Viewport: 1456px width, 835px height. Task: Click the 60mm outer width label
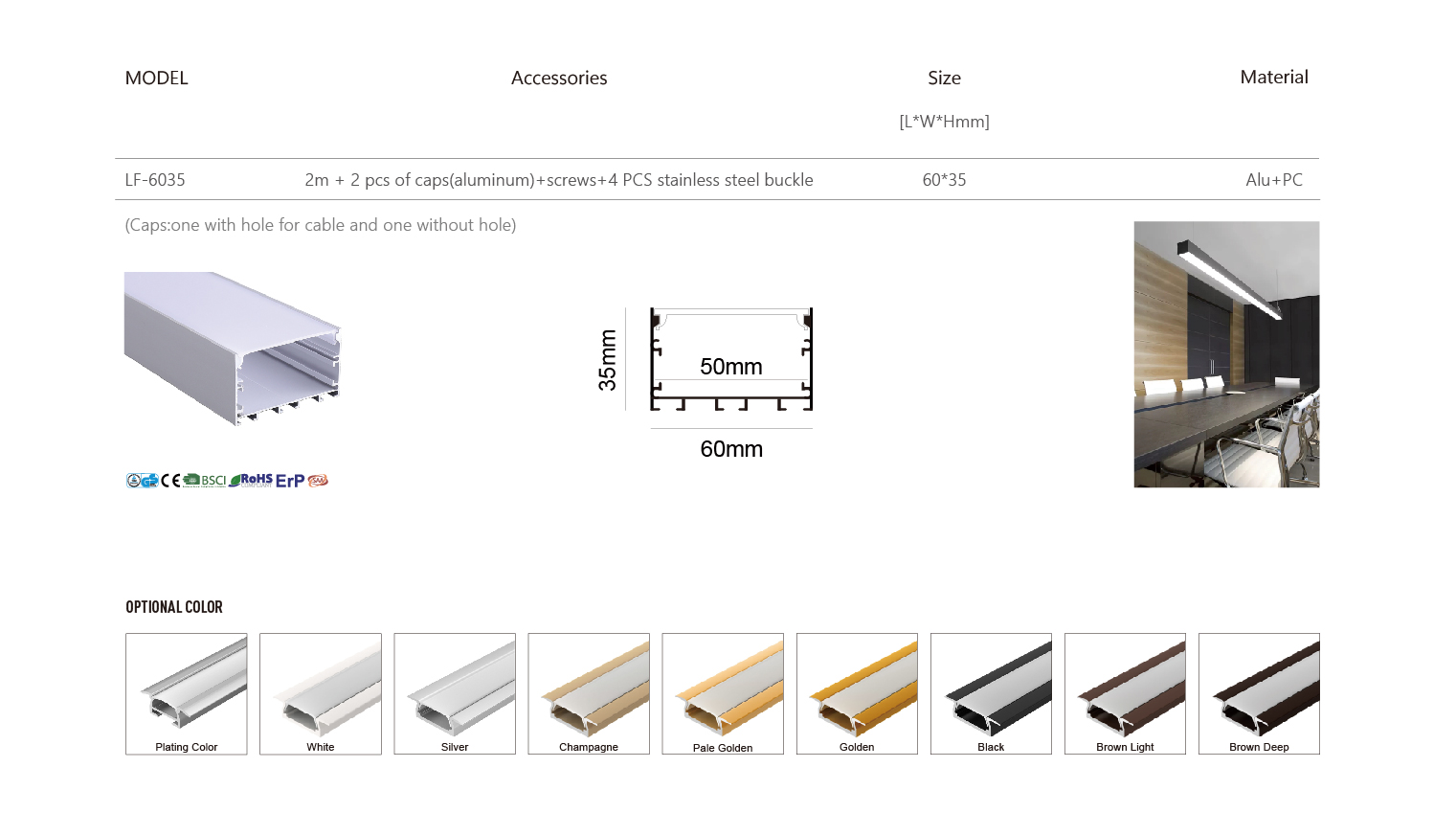(x=731, y=449)
